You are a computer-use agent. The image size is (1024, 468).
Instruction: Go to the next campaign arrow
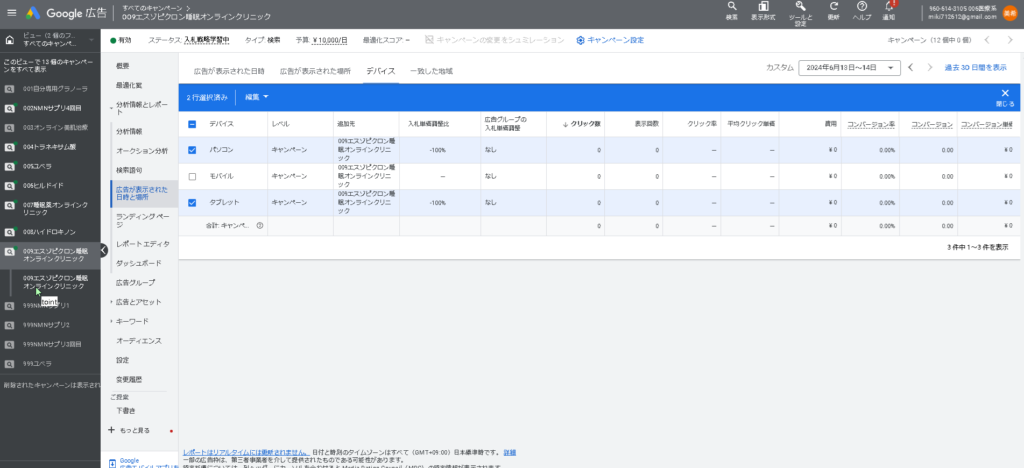coord(1010,40)
